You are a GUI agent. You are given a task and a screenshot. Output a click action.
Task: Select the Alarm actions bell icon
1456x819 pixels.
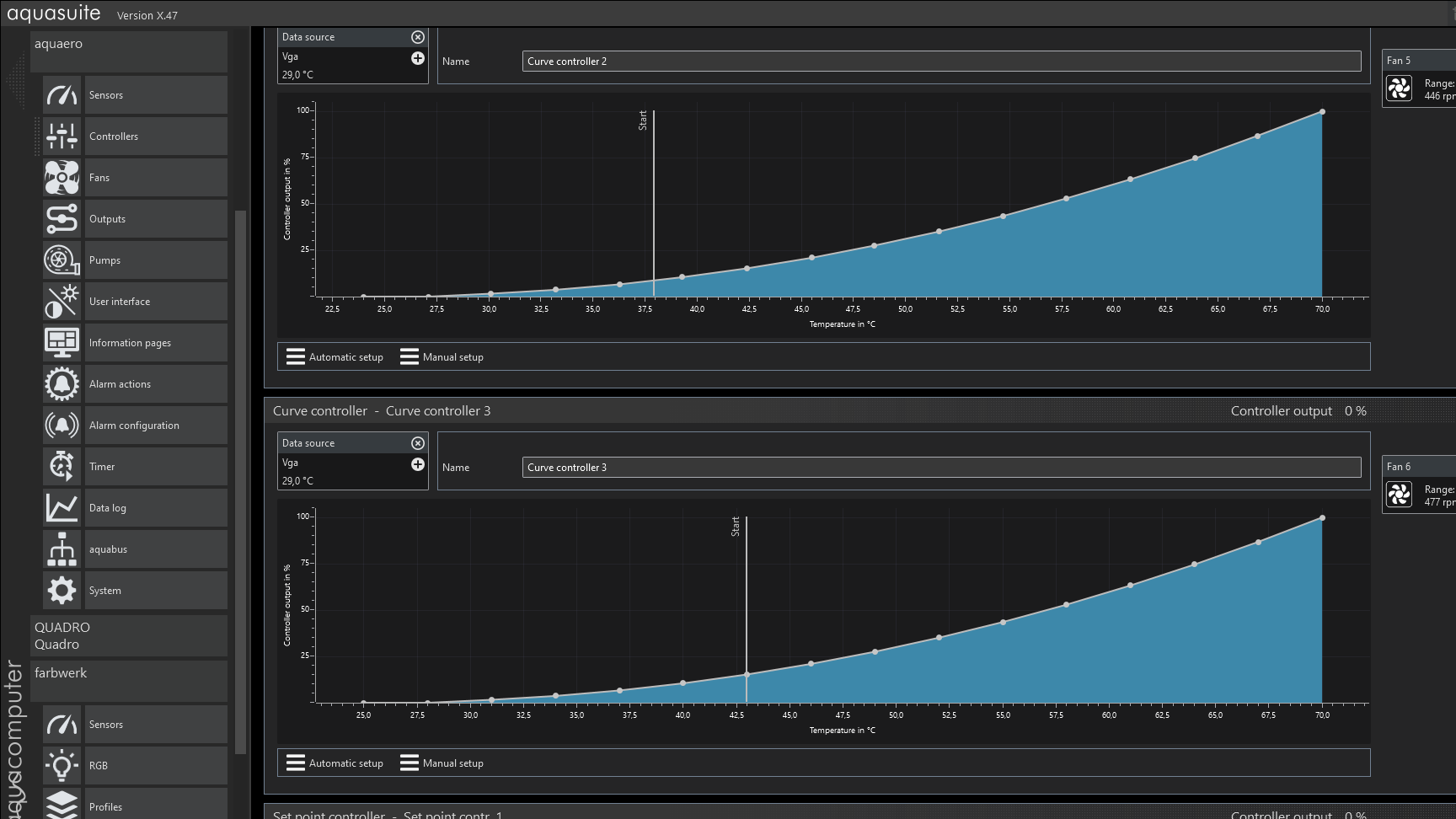coord(62,384)
